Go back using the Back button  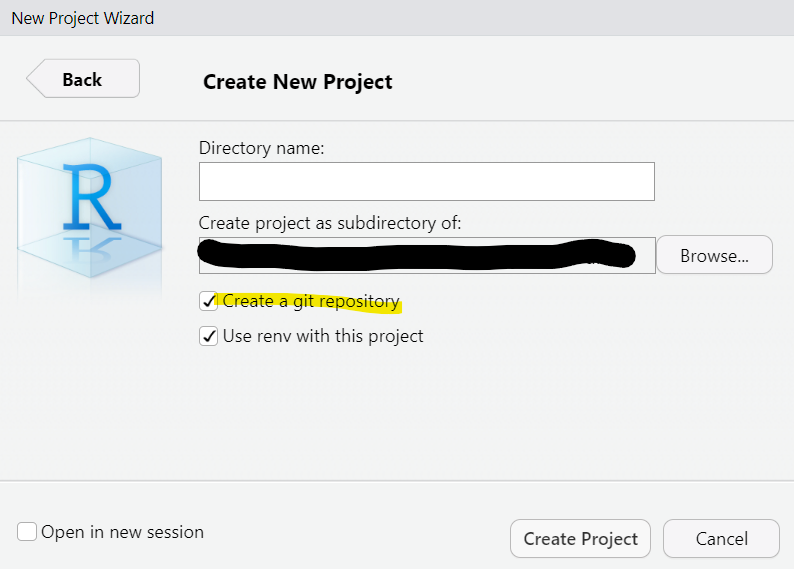(83, 80)
